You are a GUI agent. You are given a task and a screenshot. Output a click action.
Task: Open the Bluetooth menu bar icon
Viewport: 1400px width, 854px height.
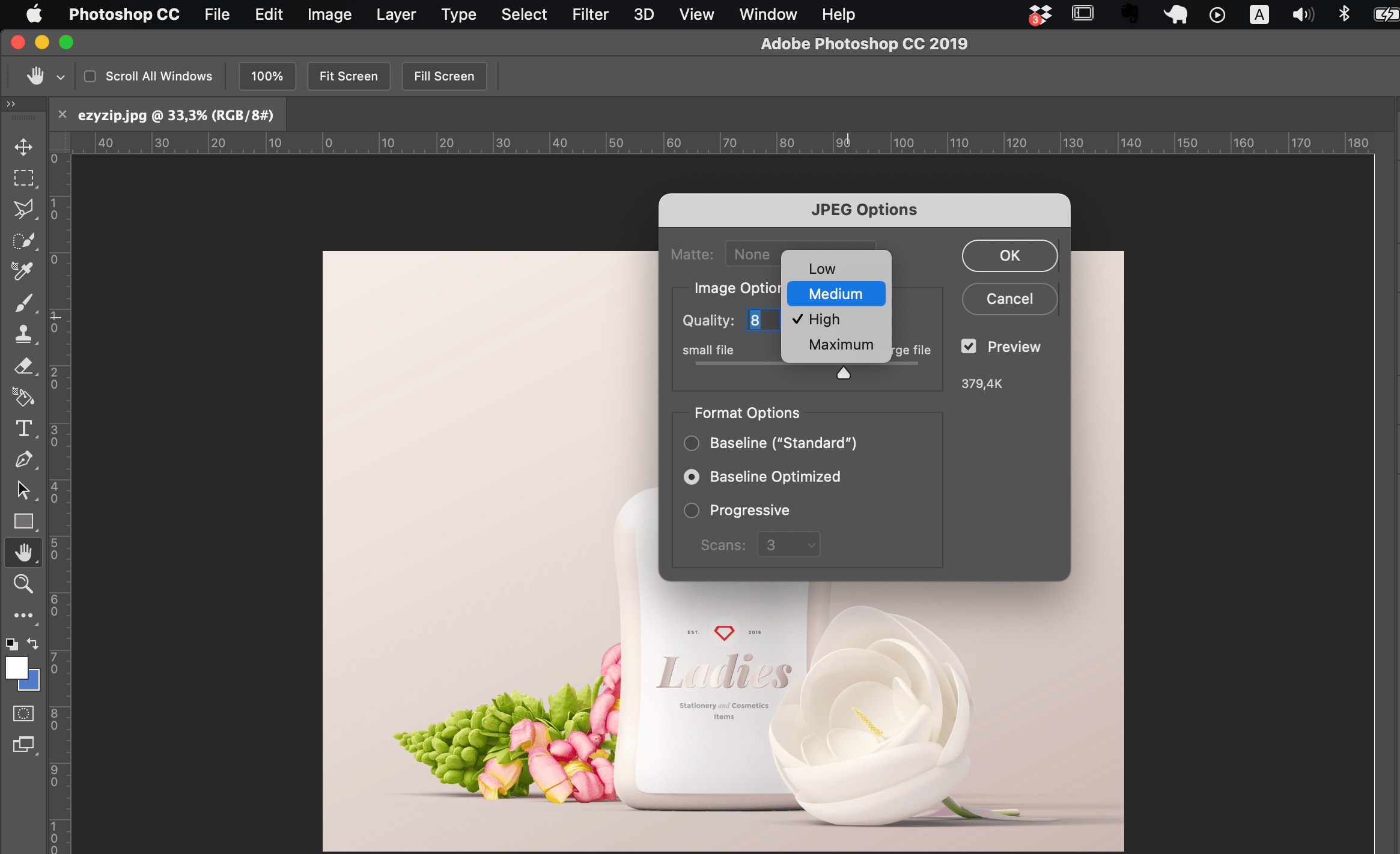point(1345,14)
